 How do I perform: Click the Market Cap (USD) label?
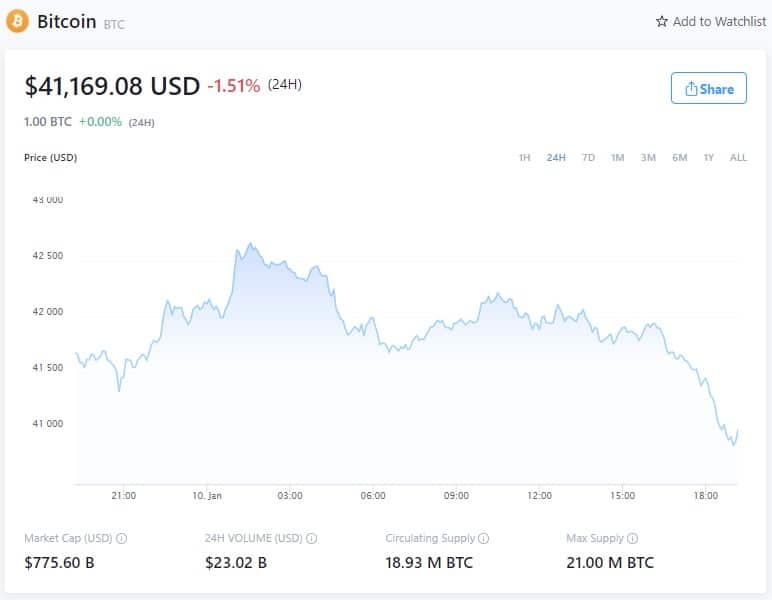pos(68,538)
